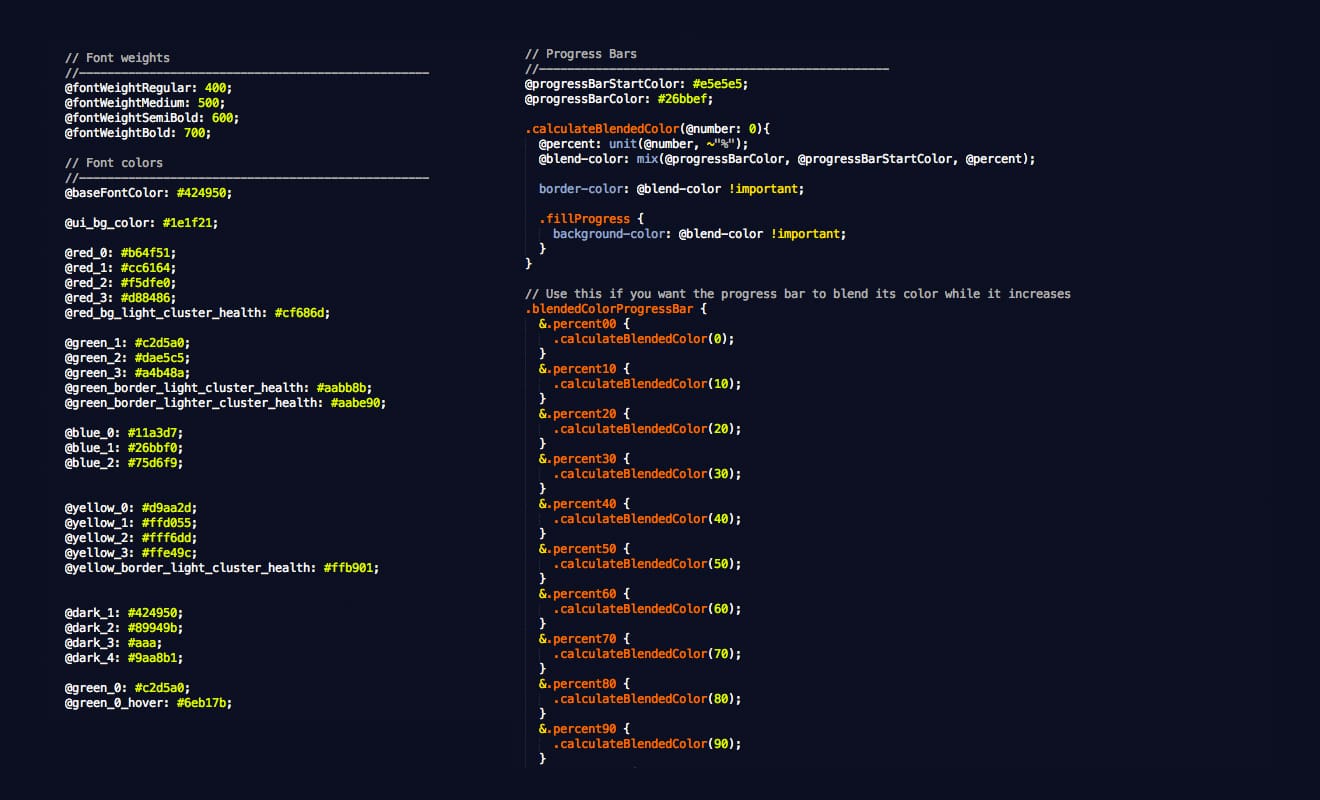Click the @blue_1 variable name
This screenshot has width=1320, height=800.
pos(93,448)
